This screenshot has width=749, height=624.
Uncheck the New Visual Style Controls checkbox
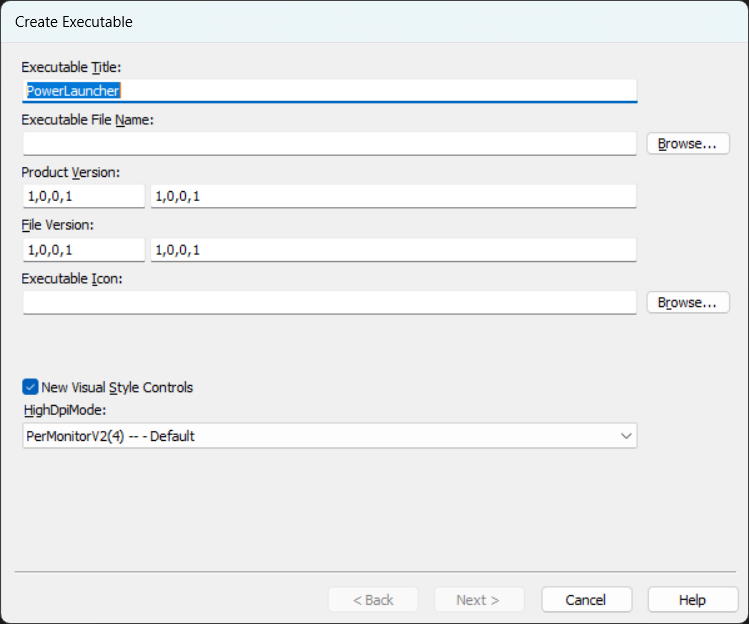(30, 387)
